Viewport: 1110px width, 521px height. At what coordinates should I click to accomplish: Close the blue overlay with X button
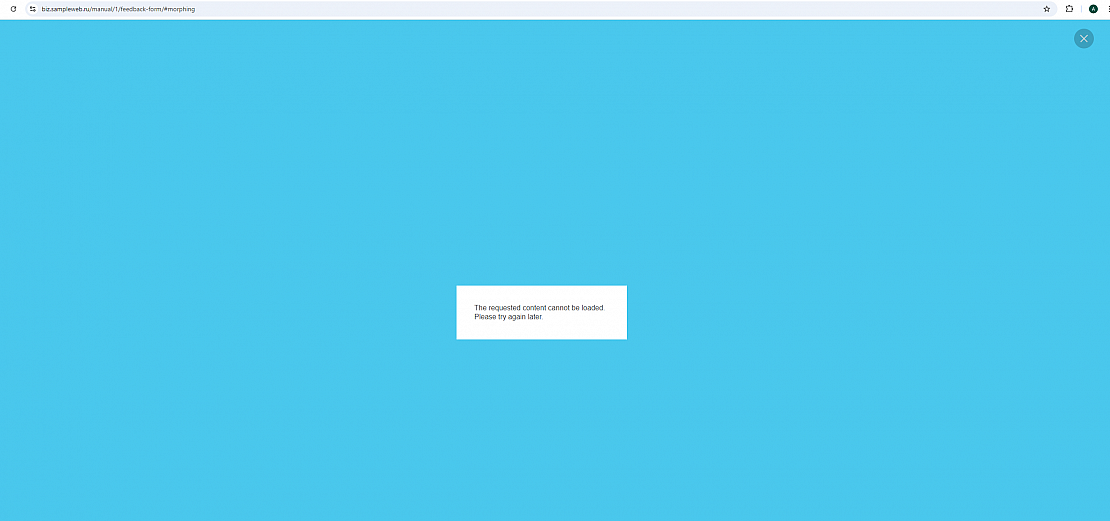(x=1083, y=38)
